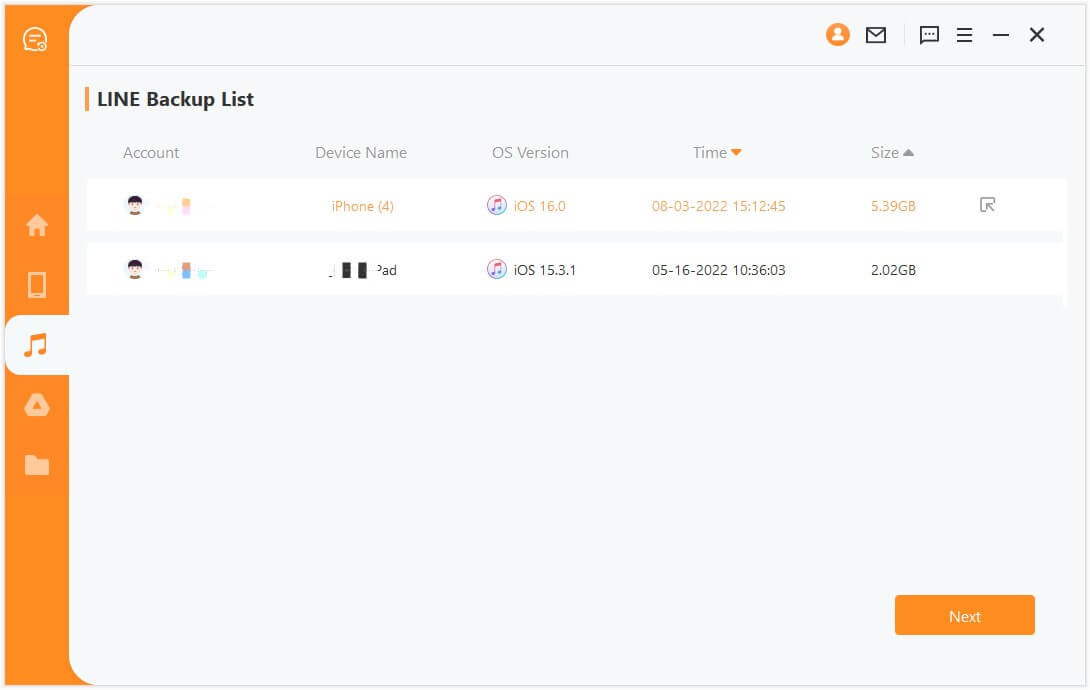Open the device section in the sidebar
The height and width of the screenshot is (690, 1090).
(37, 285)
